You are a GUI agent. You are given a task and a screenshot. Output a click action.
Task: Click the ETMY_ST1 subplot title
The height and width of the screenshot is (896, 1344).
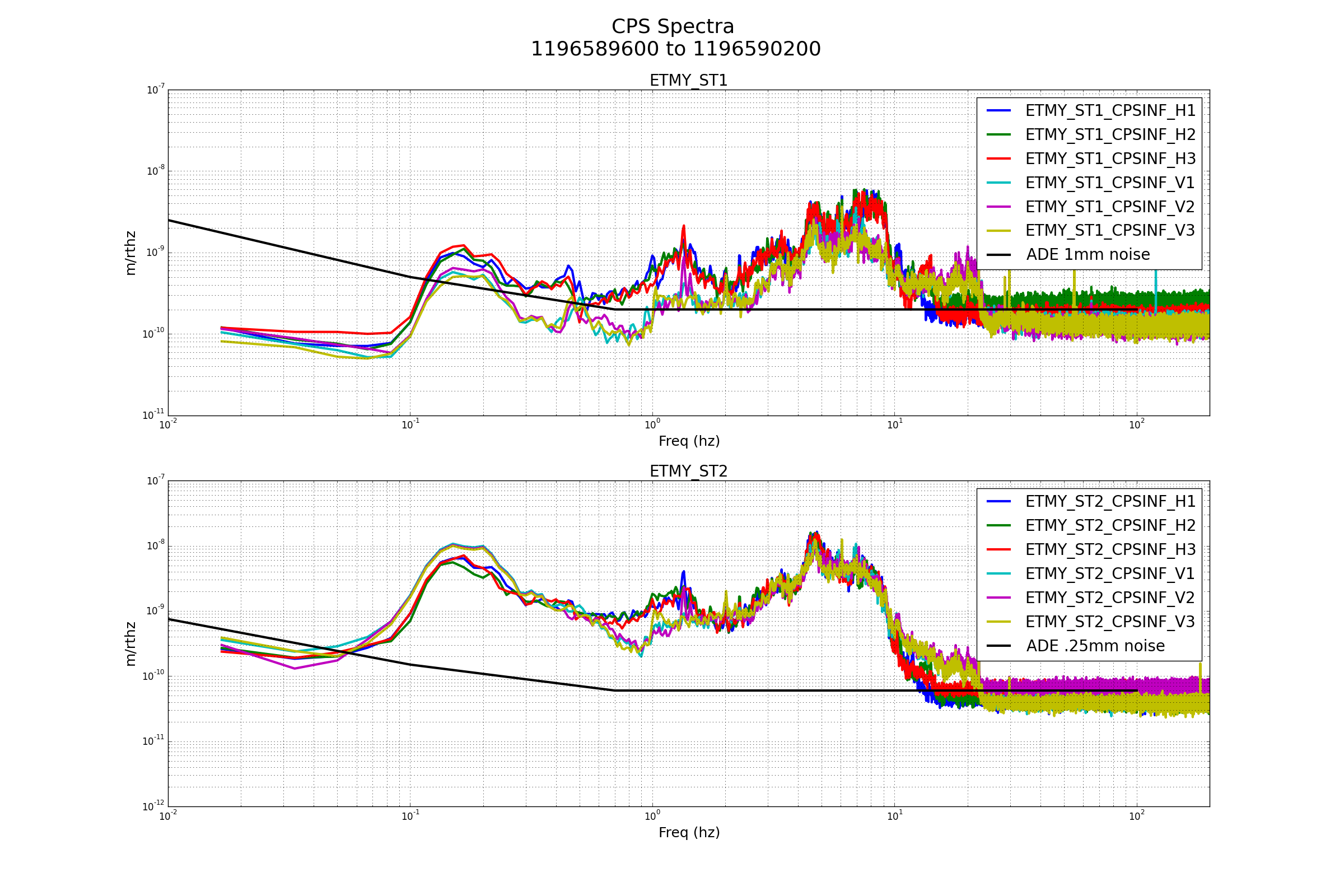(689, 81)
